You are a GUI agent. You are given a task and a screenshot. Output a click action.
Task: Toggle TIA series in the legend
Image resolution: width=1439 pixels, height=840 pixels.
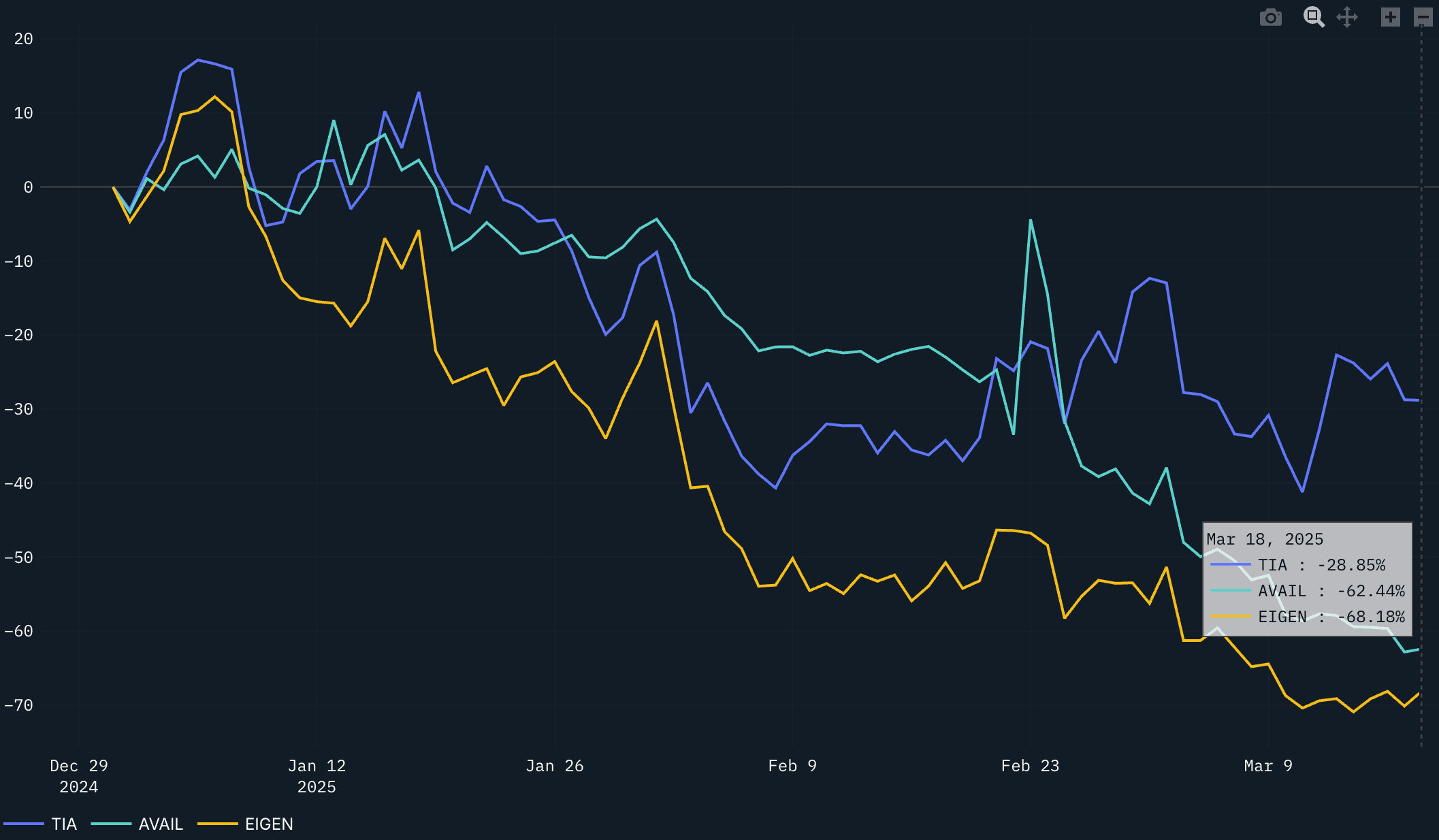pyautogui.click(x=64, y=824)
